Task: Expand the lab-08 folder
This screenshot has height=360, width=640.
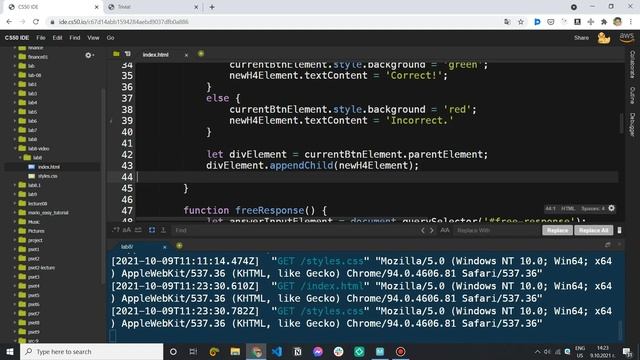Action: [x=15, y=75]
